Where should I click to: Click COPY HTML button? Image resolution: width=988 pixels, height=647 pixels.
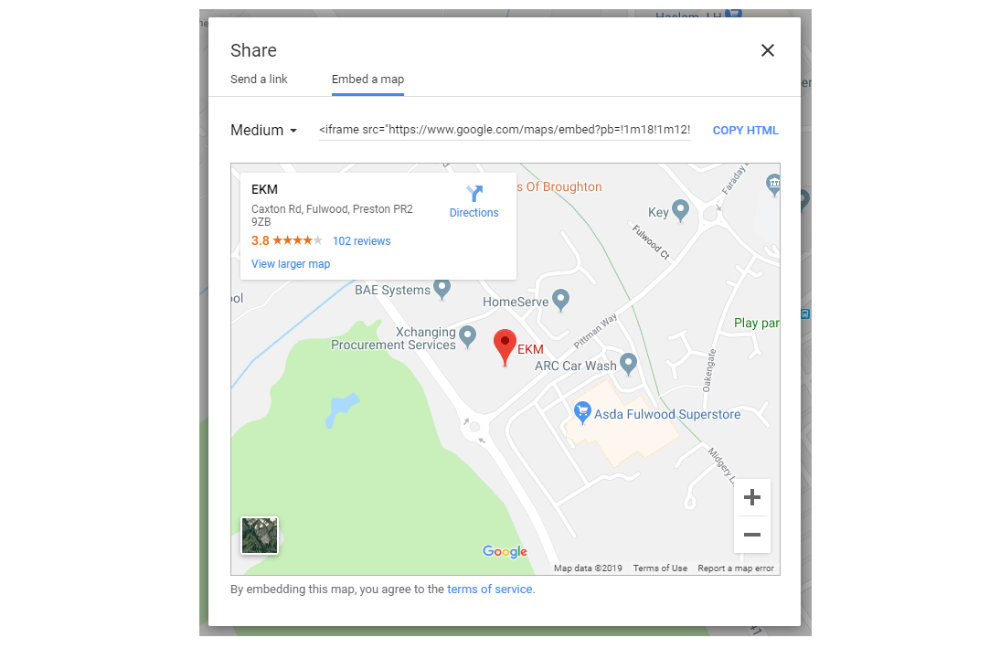click(x=745, y=130)
